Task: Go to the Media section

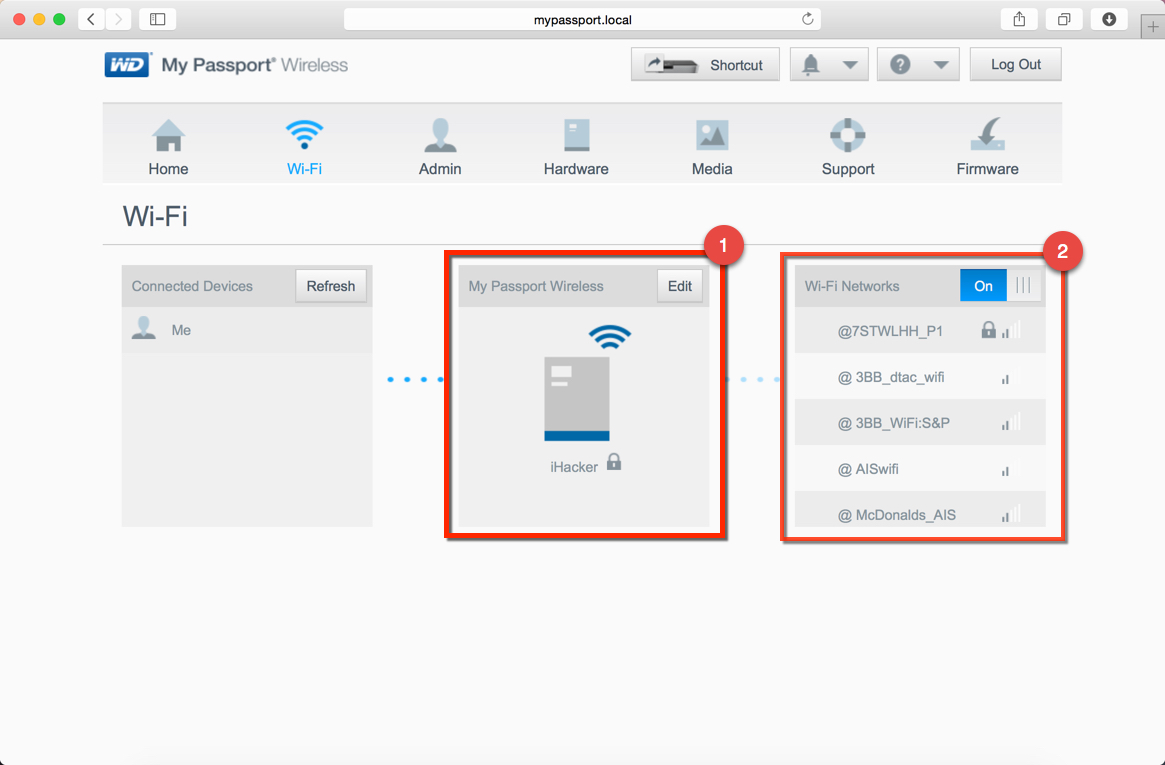Action: (712, 148)
